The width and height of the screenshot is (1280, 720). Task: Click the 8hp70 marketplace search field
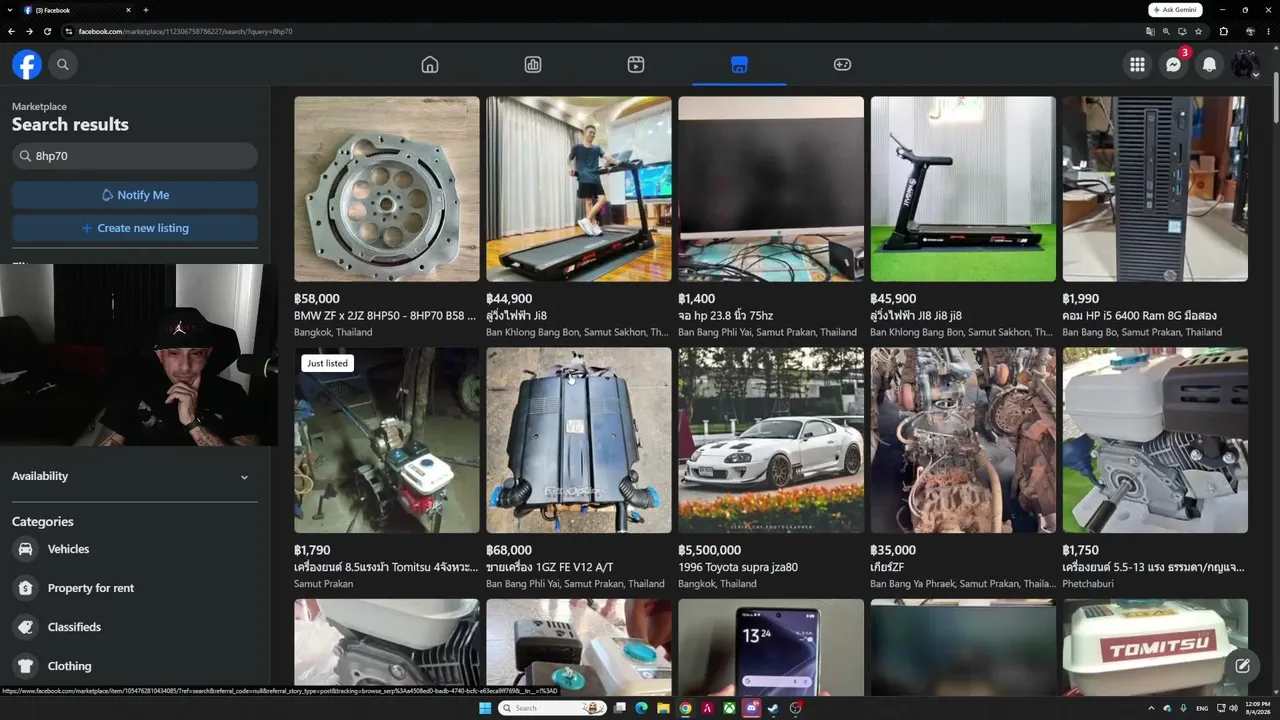coord(135,156)
